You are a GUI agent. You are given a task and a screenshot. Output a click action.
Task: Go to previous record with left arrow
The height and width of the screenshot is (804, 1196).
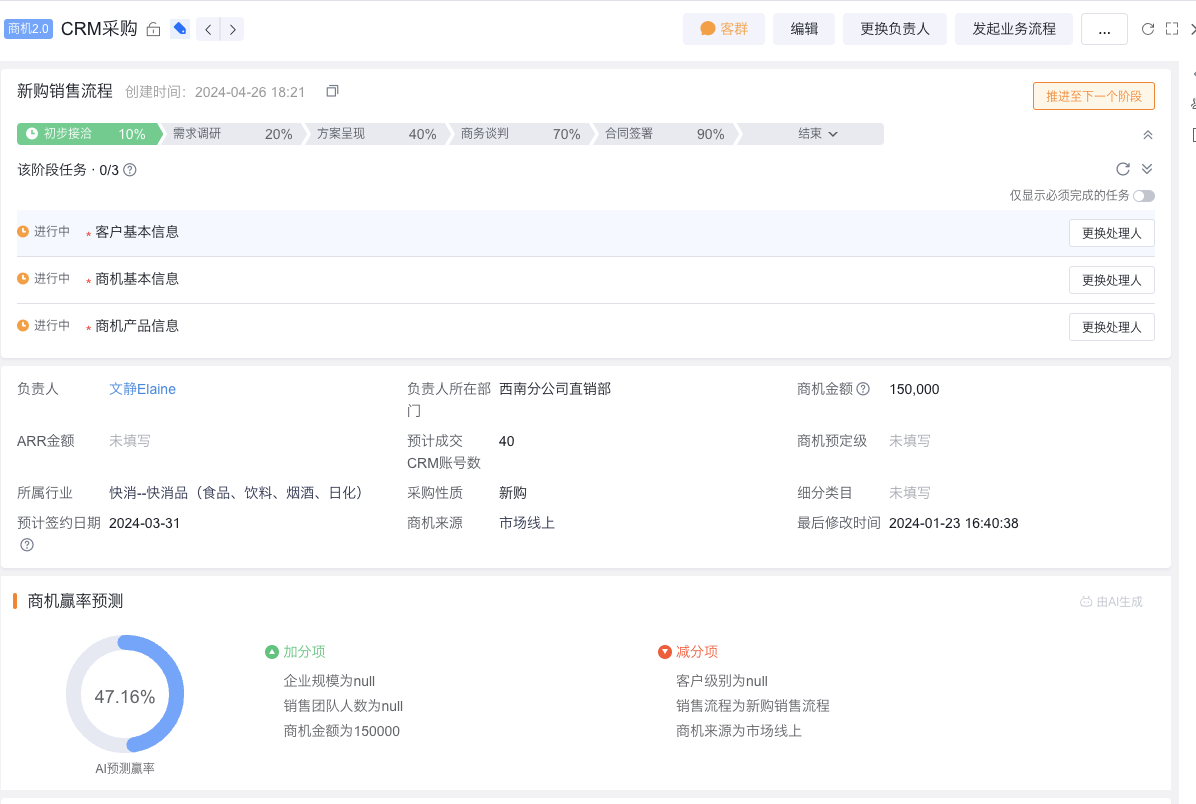208,30
